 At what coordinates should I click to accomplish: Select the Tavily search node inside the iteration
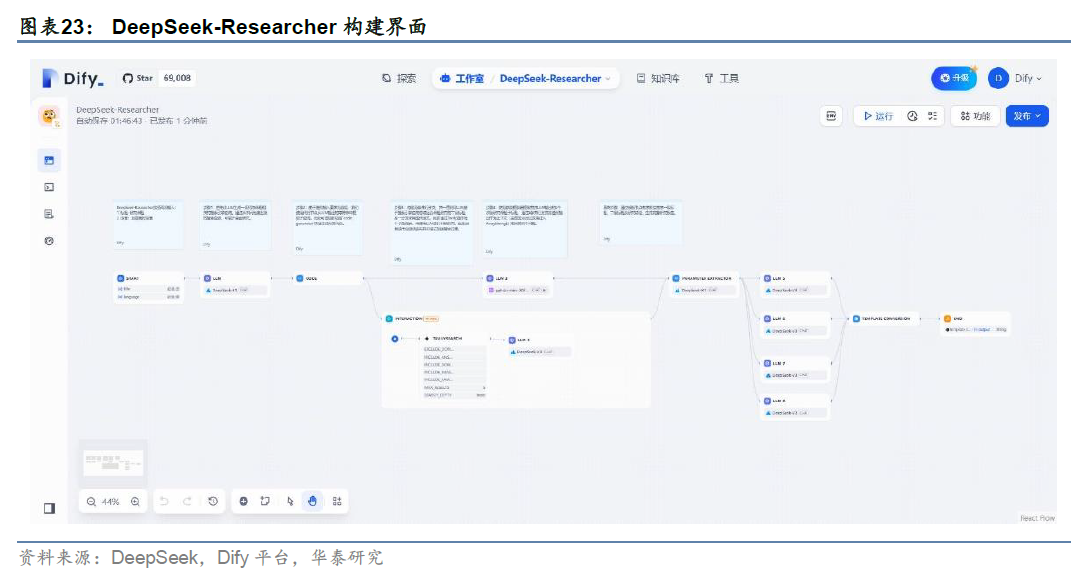coord(454,366)
